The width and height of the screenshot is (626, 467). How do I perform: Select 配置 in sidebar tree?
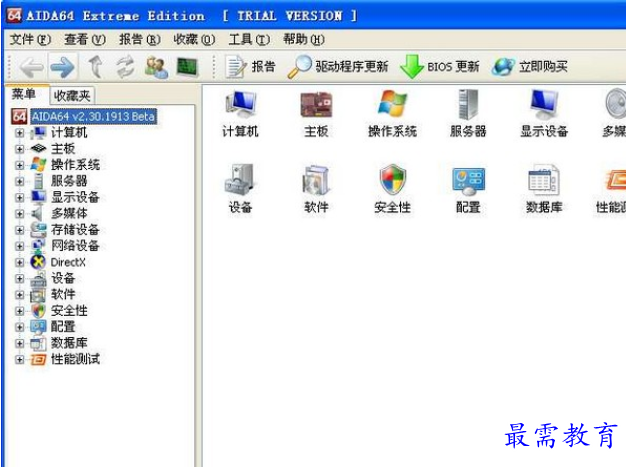(x=63, y=327)
